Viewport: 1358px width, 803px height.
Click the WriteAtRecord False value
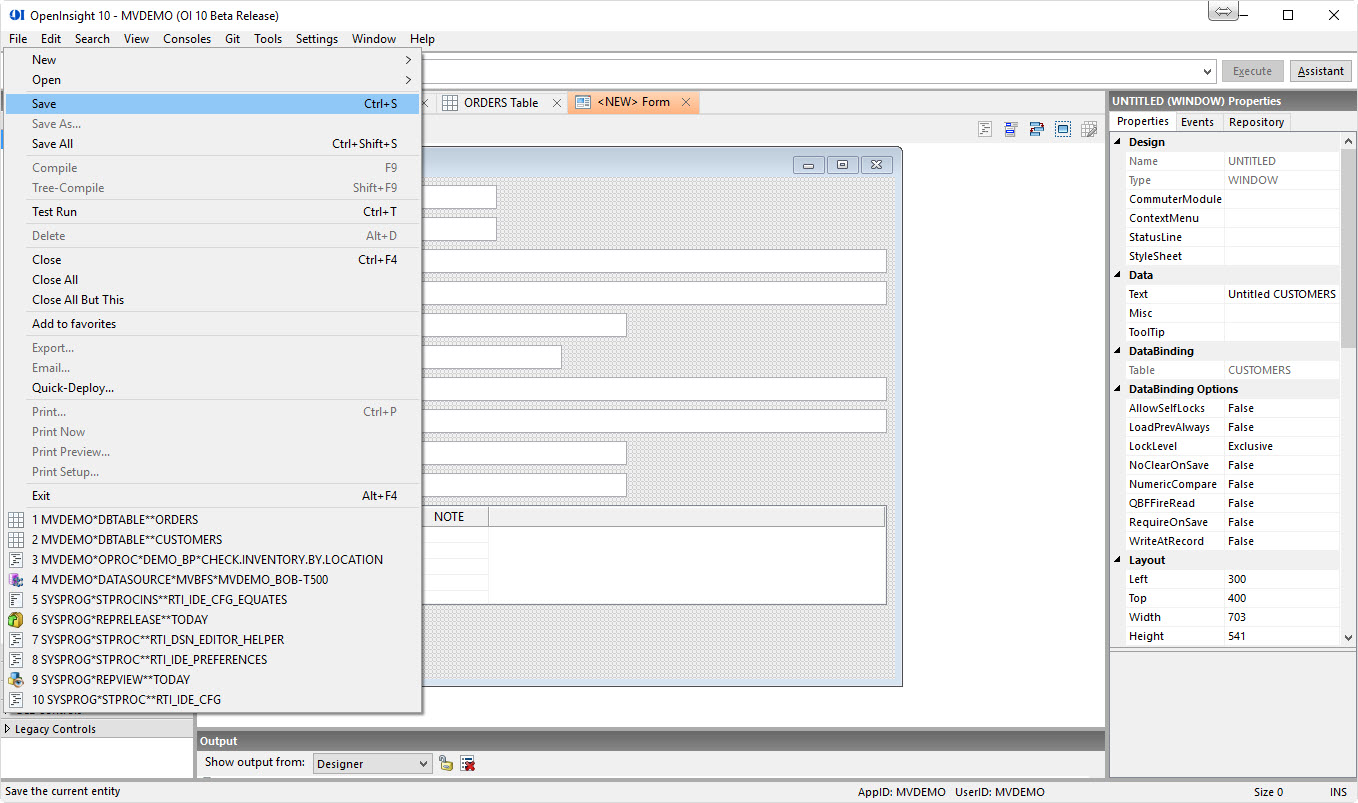pyautogui.click(x=1282, y=541)
